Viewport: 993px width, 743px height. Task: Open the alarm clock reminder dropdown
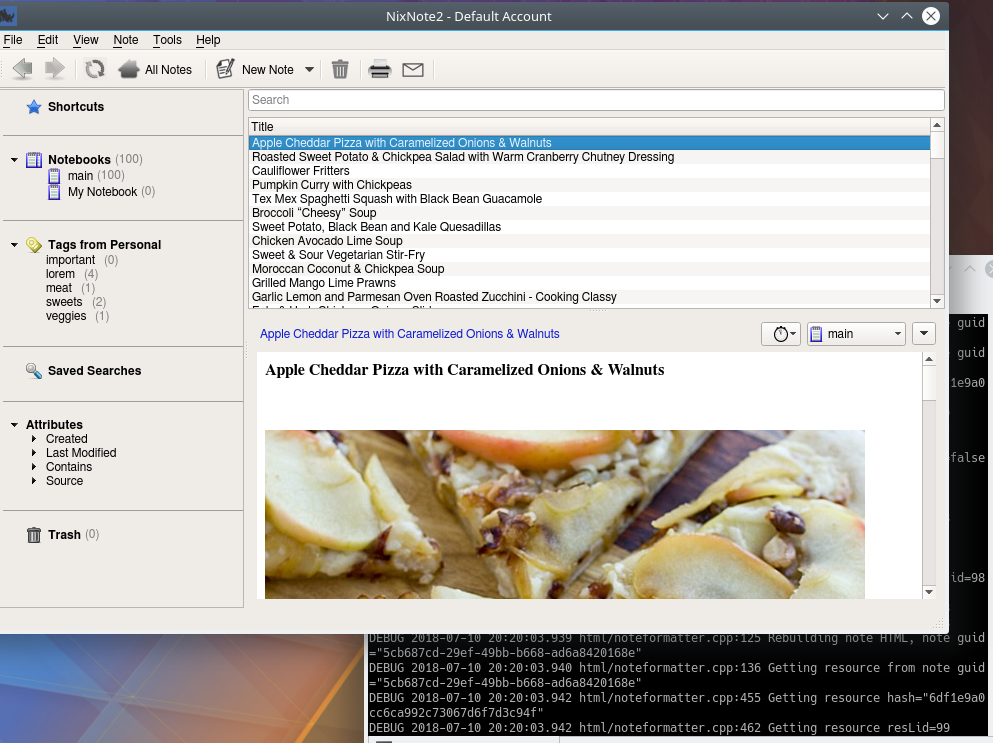coord(780,334)
